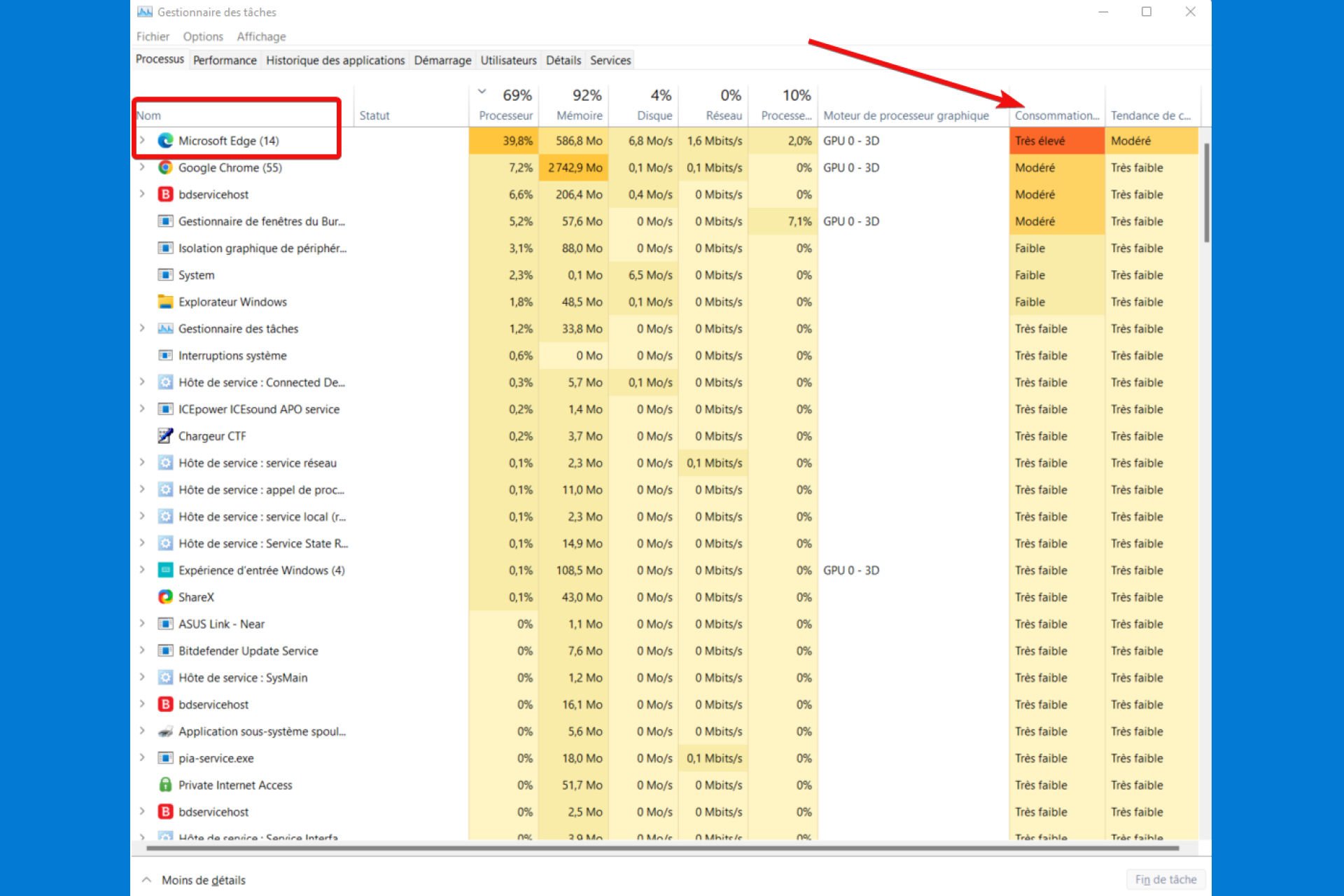Sort by the Mémoire 92% column header
This screenshot has width=1344, height=896.
tap(574, 105)
